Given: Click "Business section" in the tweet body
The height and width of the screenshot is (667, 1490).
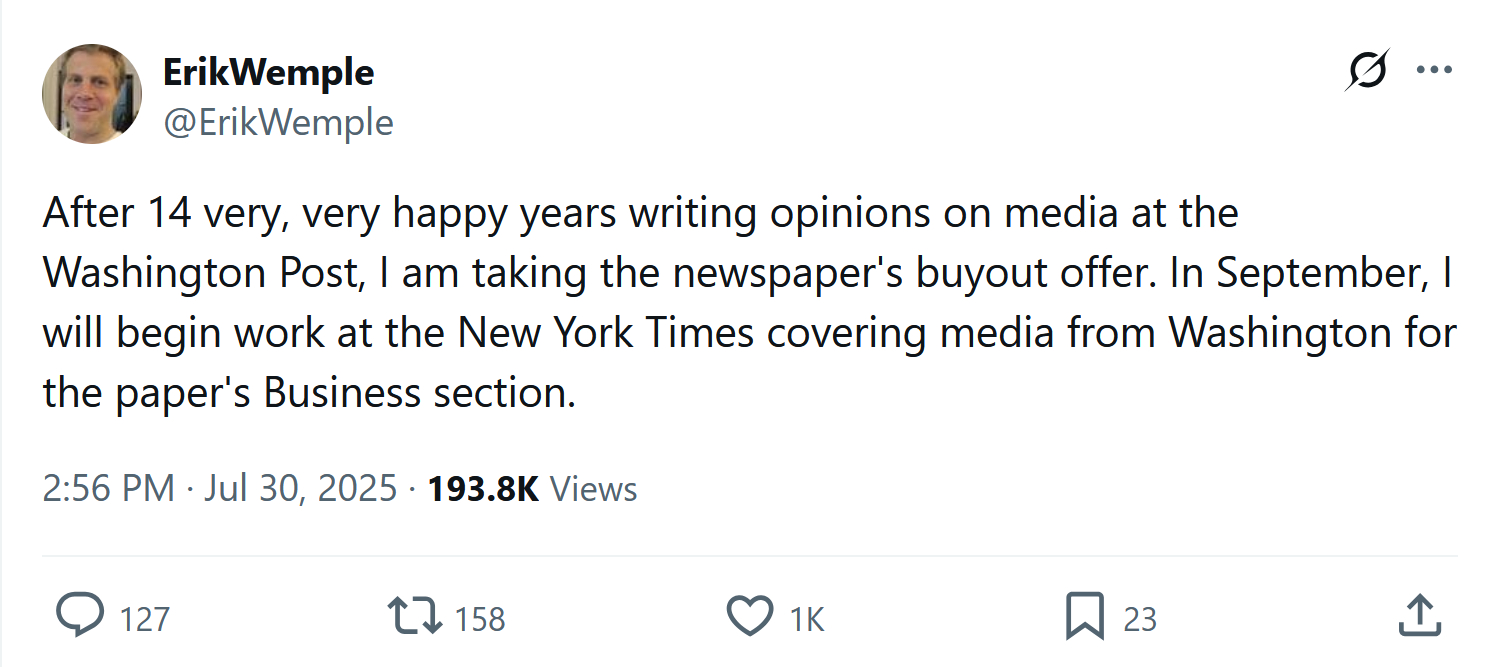Looking at the screenshot, I should [x=420, y=393].
